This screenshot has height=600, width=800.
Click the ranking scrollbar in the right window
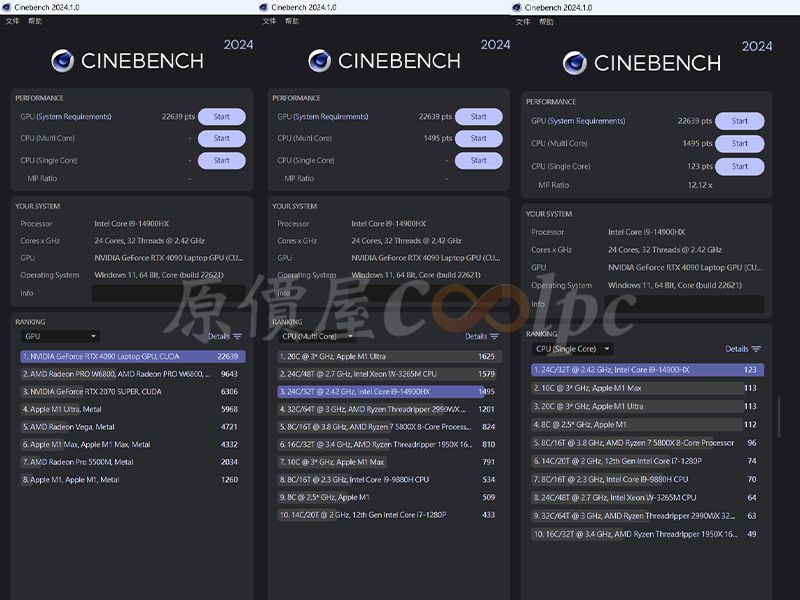point(779,417)
